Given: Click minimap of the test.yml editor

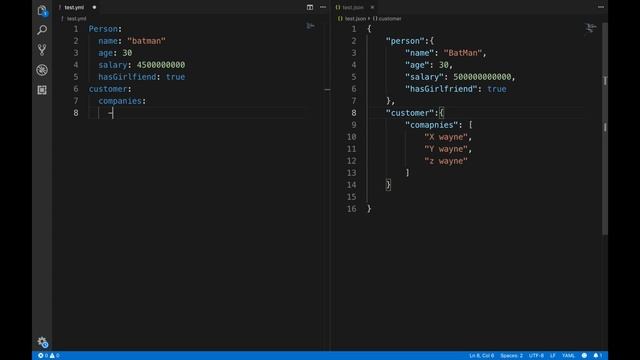Looking at the screenshot, I should [311, 26].
